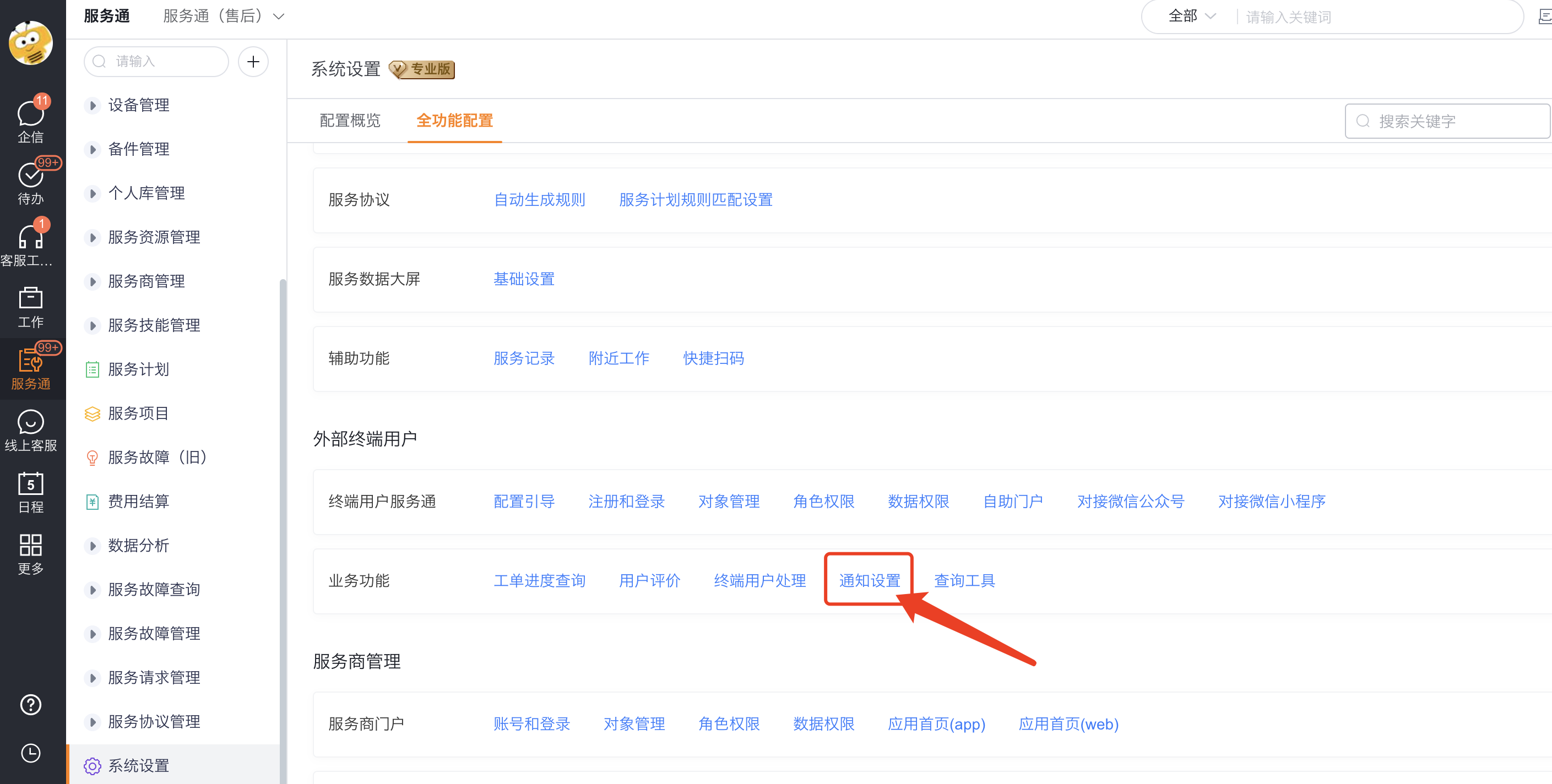Switch to 全功能配置 tab
The width and height of the screenshot is (1552, 784).
point(455,121)
